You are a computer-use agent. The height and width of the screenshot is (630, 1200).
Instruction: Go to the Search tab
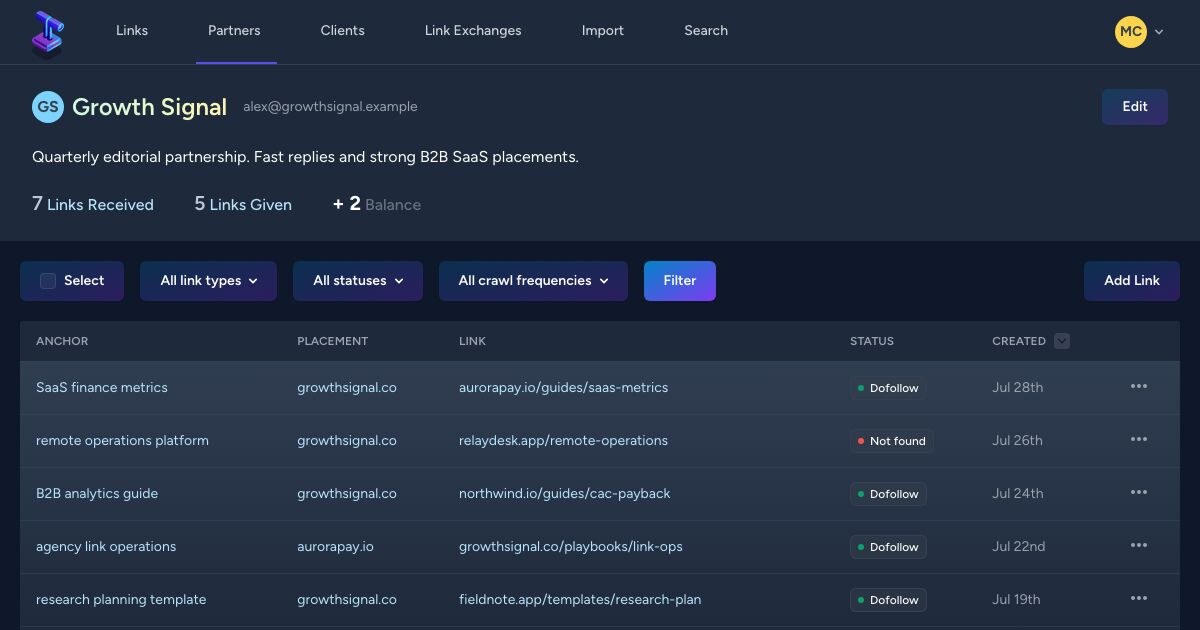click(x=706, y=31)
